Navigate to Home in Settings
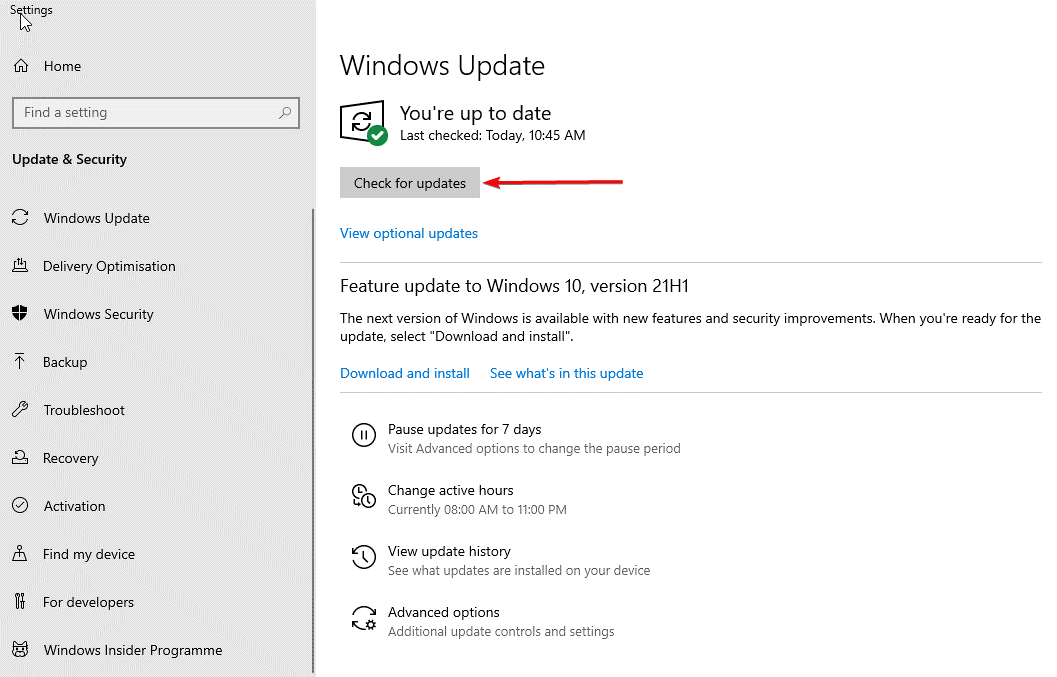This screenshot has width=1057, height=677. pos(63,66)
